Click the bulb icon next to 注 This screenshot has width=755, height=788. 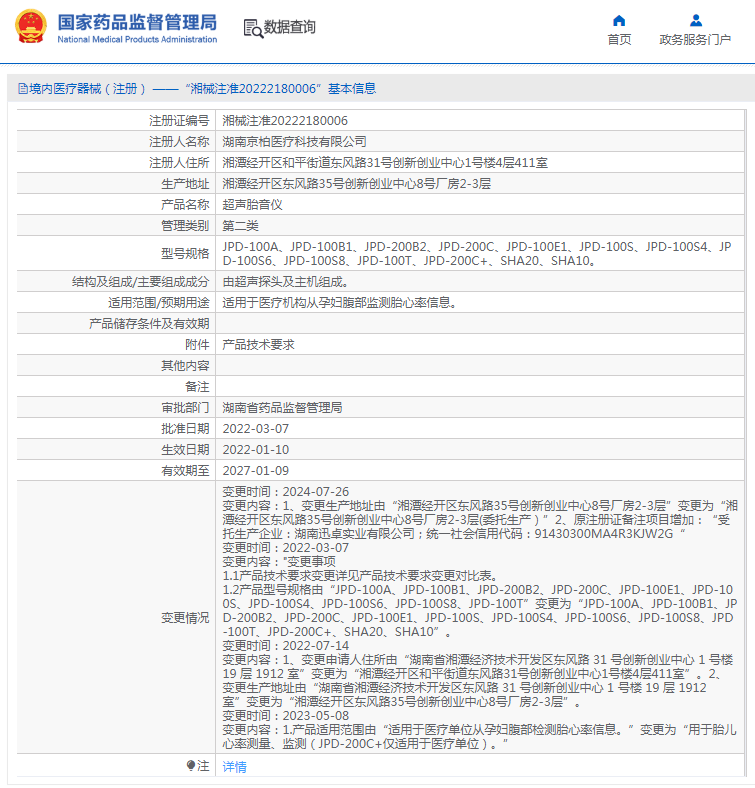point(191,765)
